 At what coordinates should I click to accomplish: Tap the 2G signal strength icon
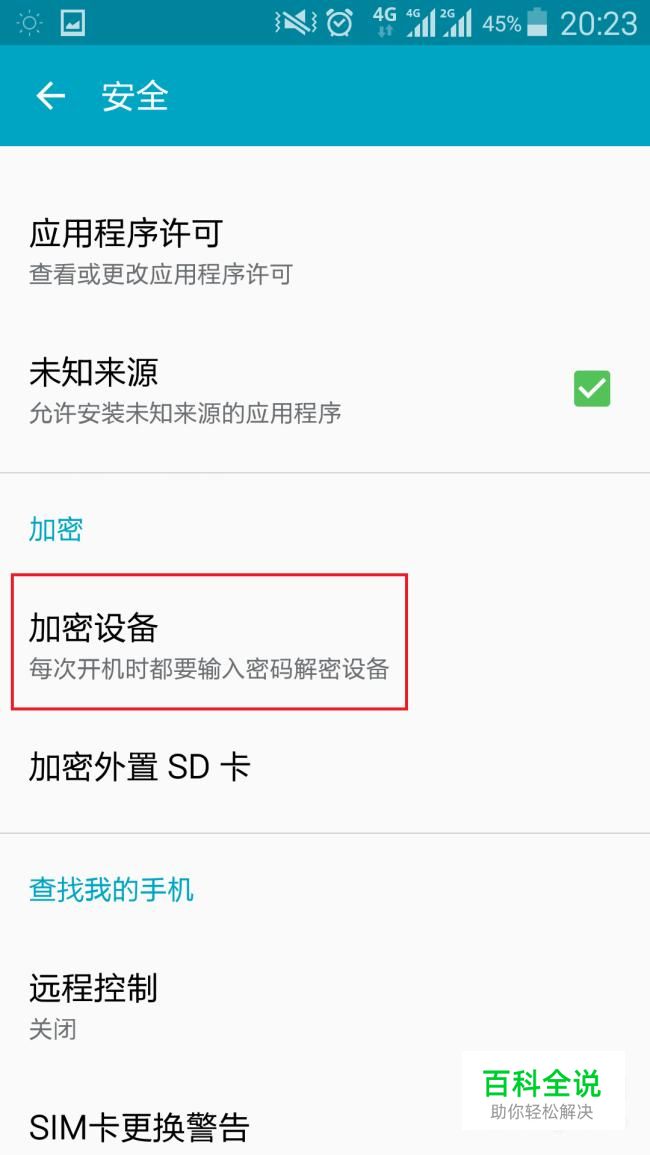coord(455,23)
